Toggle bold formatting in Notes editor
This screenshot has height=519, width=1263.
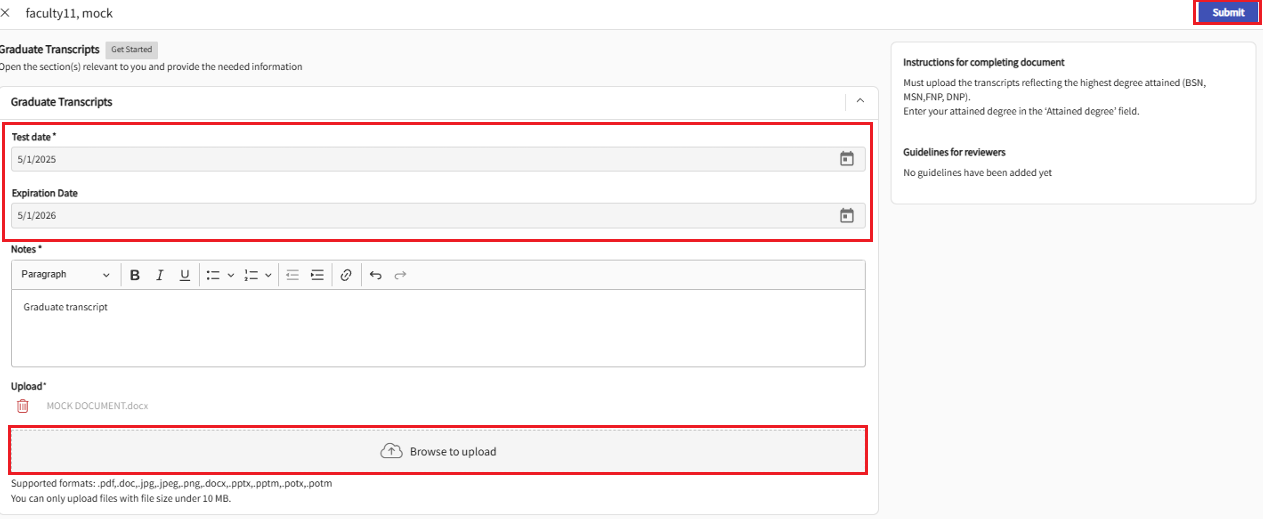click(x=135, y=275)
